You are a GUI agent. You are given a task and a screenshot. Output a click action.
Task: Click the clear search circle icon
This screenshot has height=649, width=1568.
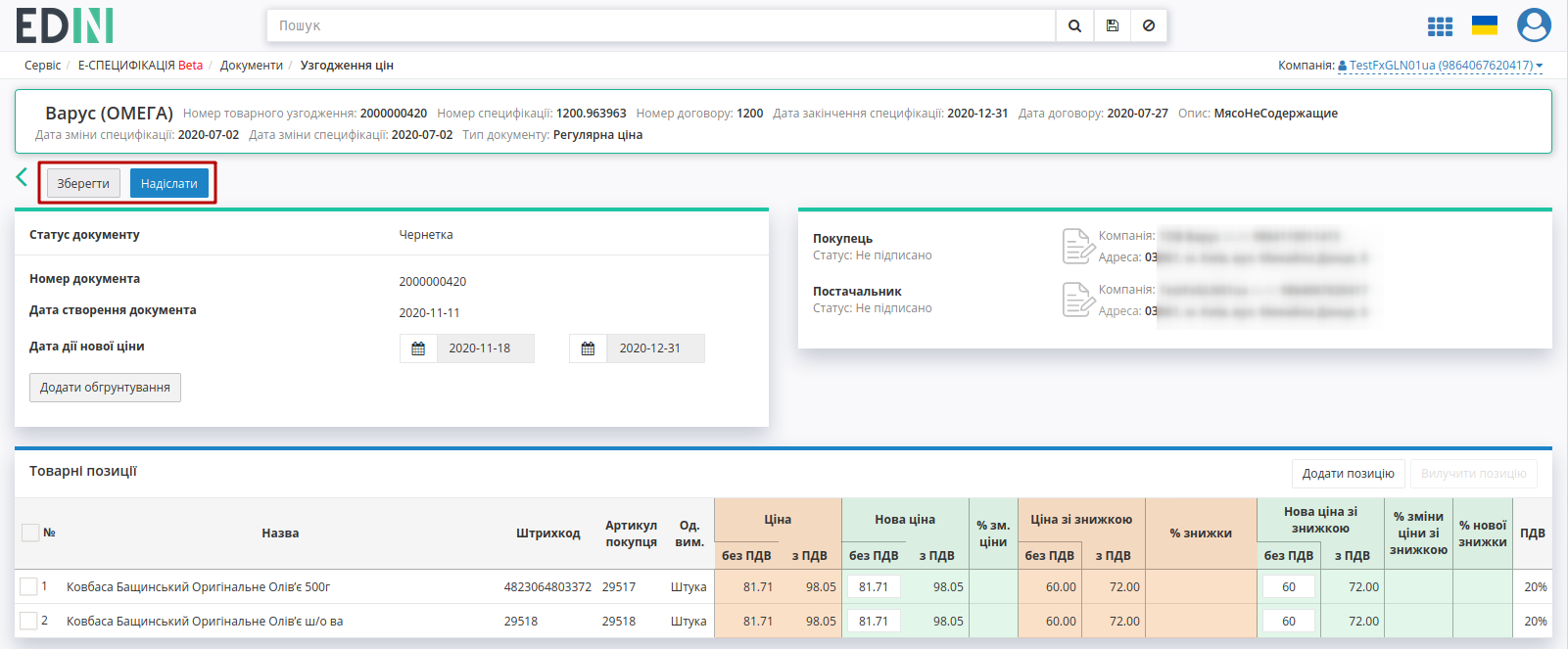[1149, 25]
